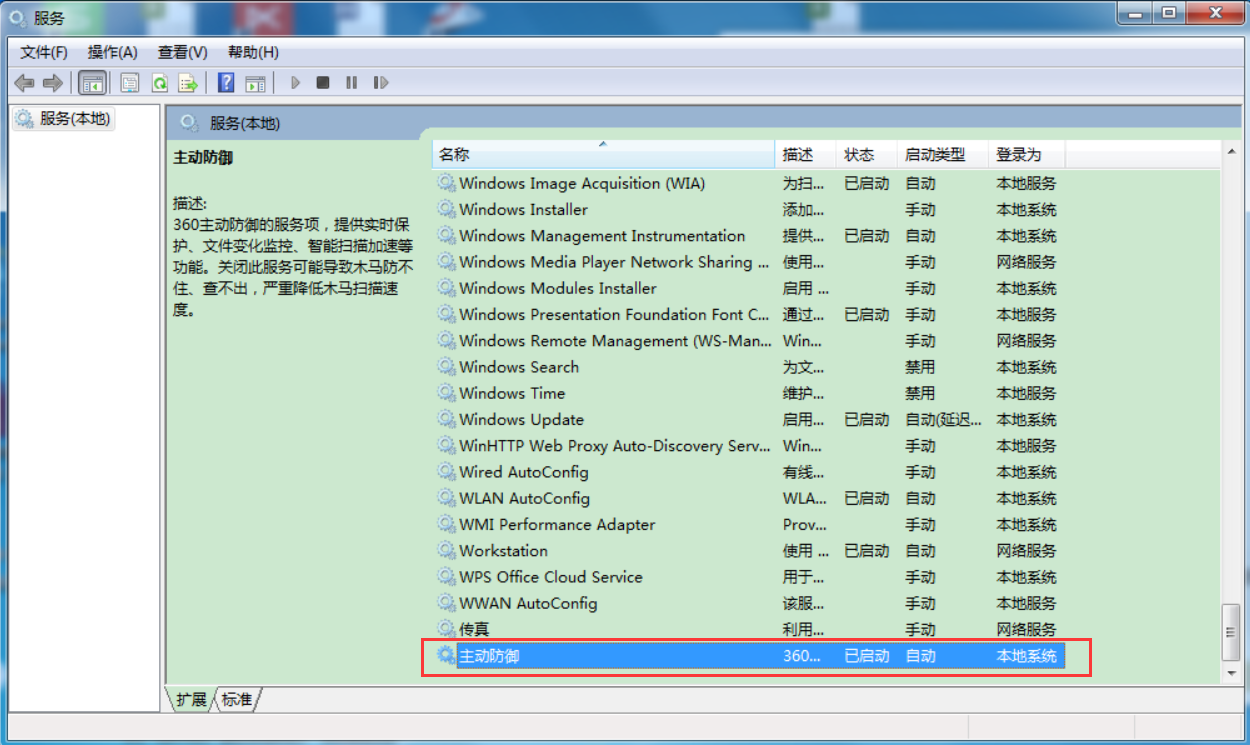Click 禁用 startup type of Windows Search

click(920, 367)
